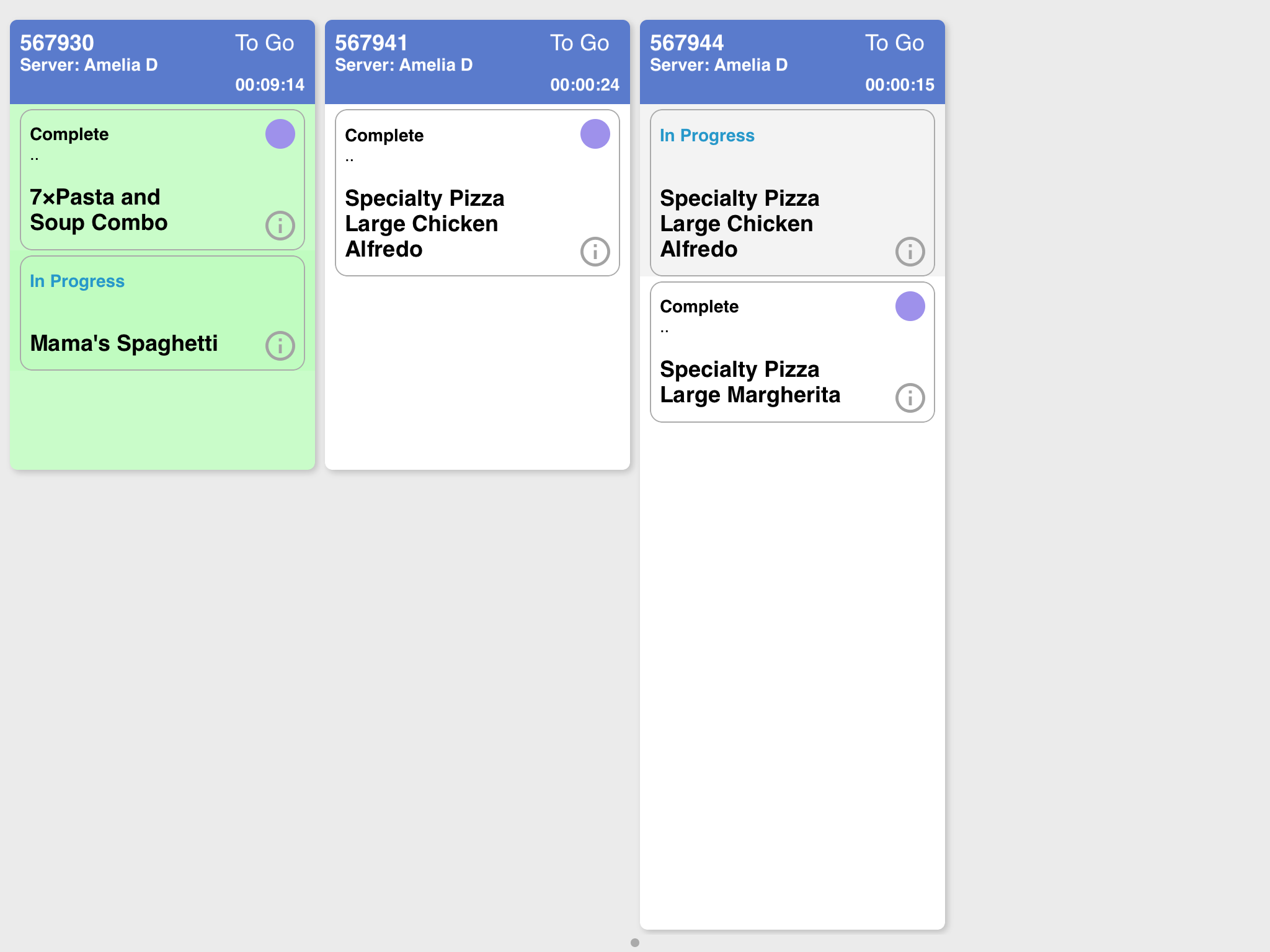Click the page indicator dot at bottom
The width and height of the screenshot is (1270, 952).
634,942
